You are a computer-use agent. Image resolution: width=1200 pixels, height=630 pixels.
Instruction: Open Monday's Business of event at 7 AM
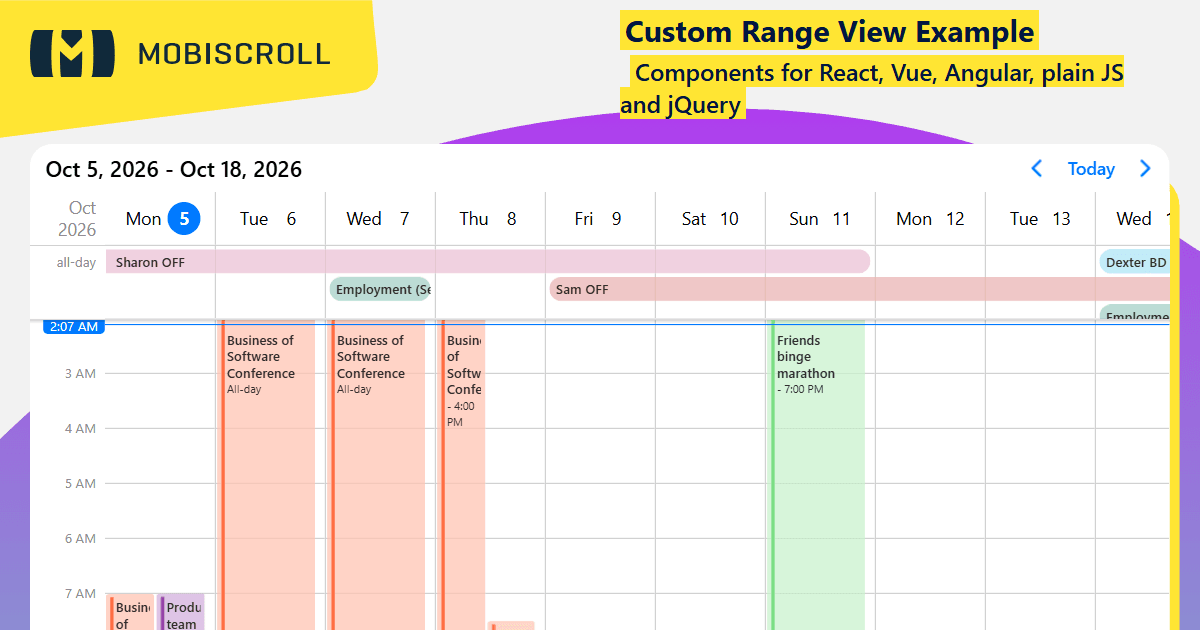click(x=131, y=612)
